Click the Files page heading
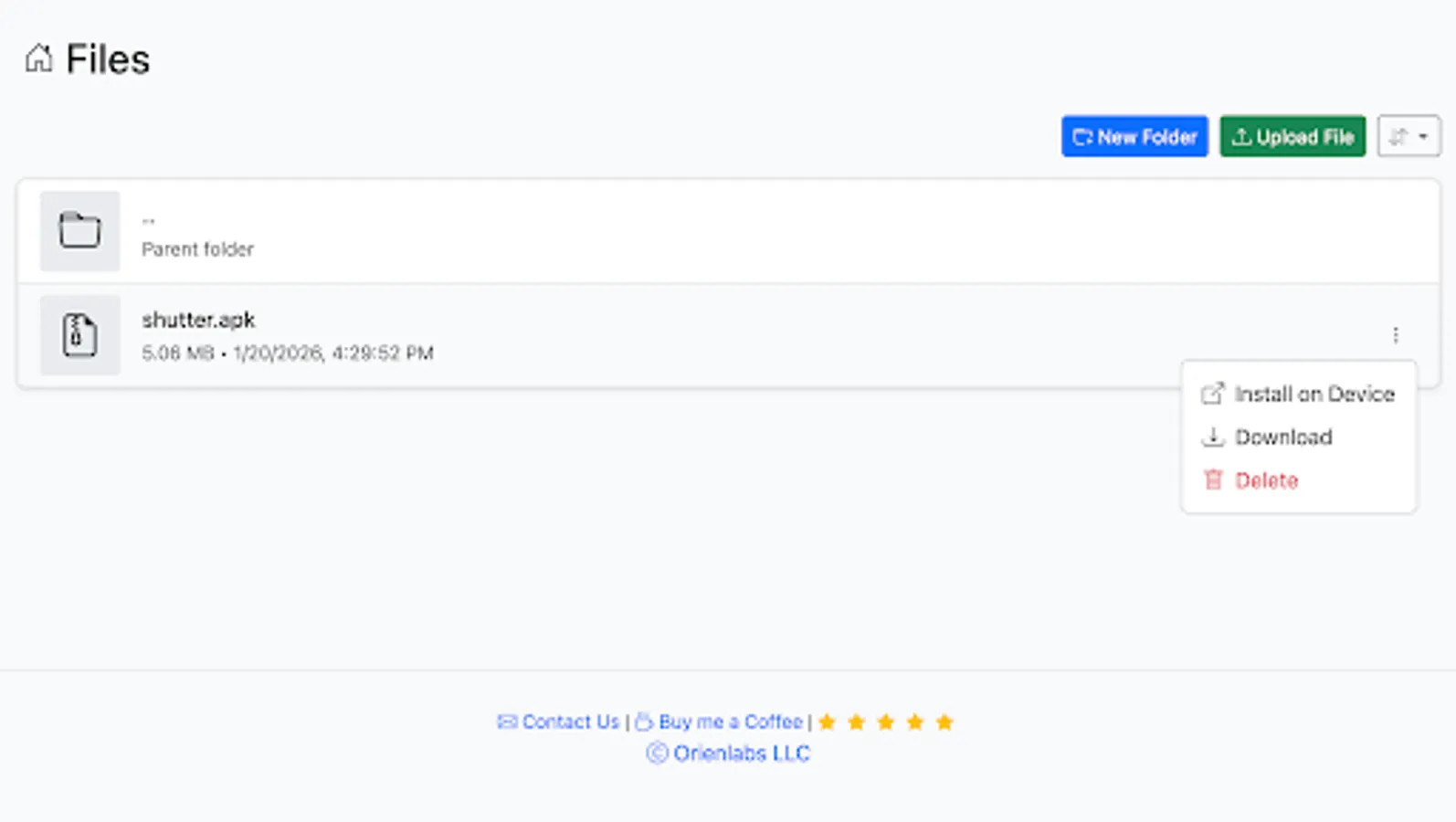The image size is (1456, 822). tap(108, 59)
